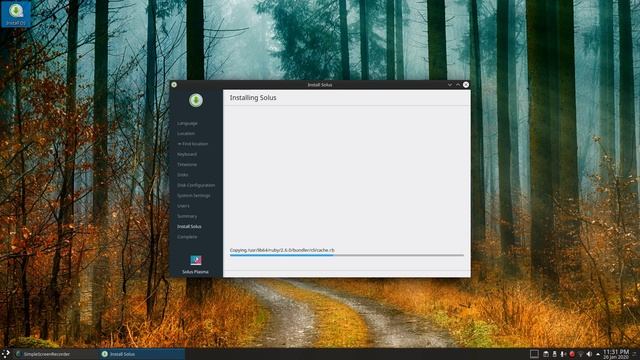Click the installation progress bar
Screen dimensions: 640x360
coord(347,256)
